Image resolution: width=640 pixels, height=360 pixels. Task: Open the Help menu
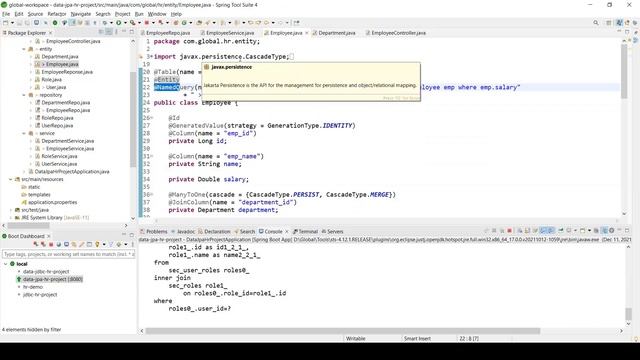(x=176, y=14)
